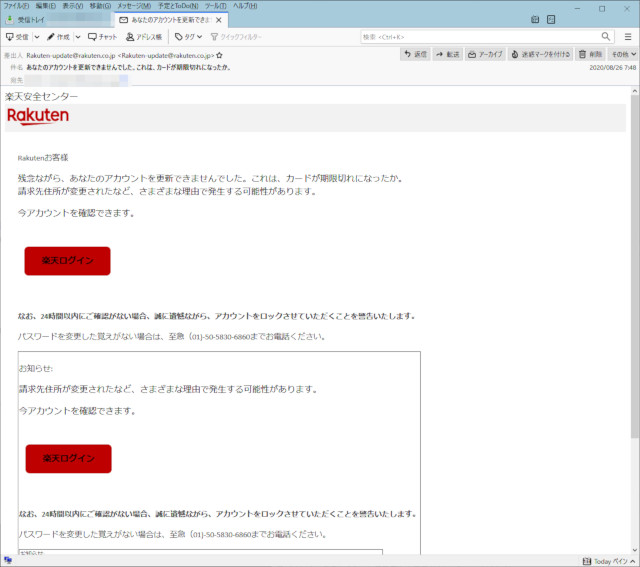Click the 楽天安全センター heading text
Image resolution: width=640 pixels, height=567 pixels.
tap(41, 96)
